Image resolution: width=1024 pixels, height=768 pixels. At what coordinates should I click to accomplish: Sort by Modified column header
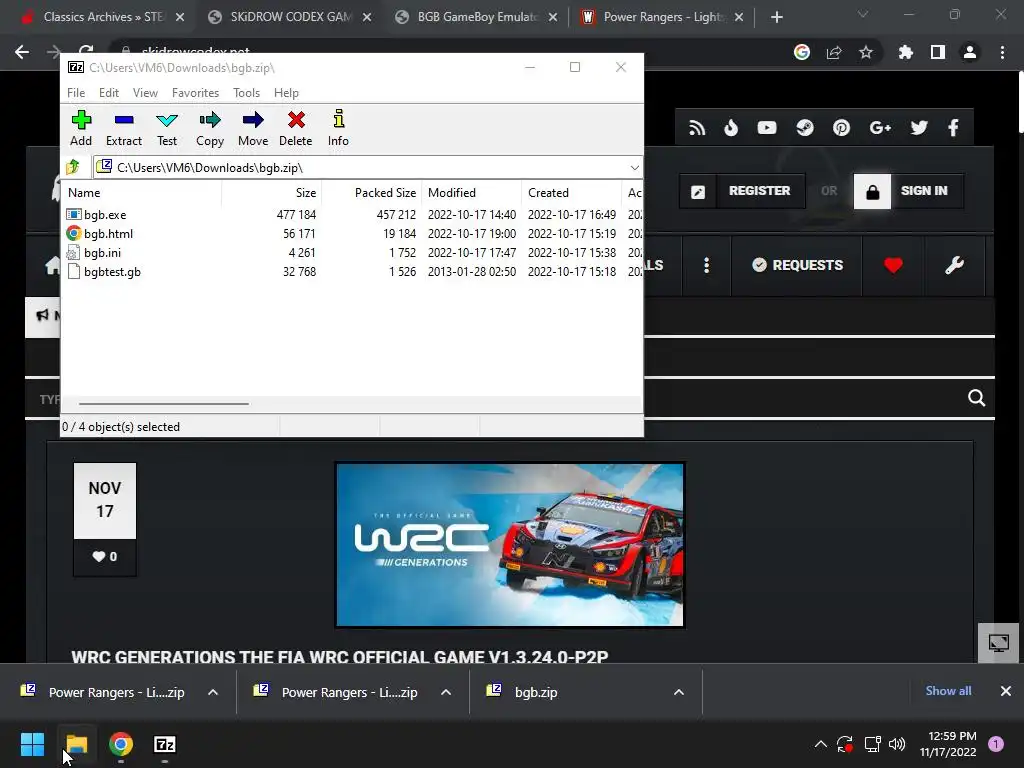pyautogui.click(x=472, y=193)
